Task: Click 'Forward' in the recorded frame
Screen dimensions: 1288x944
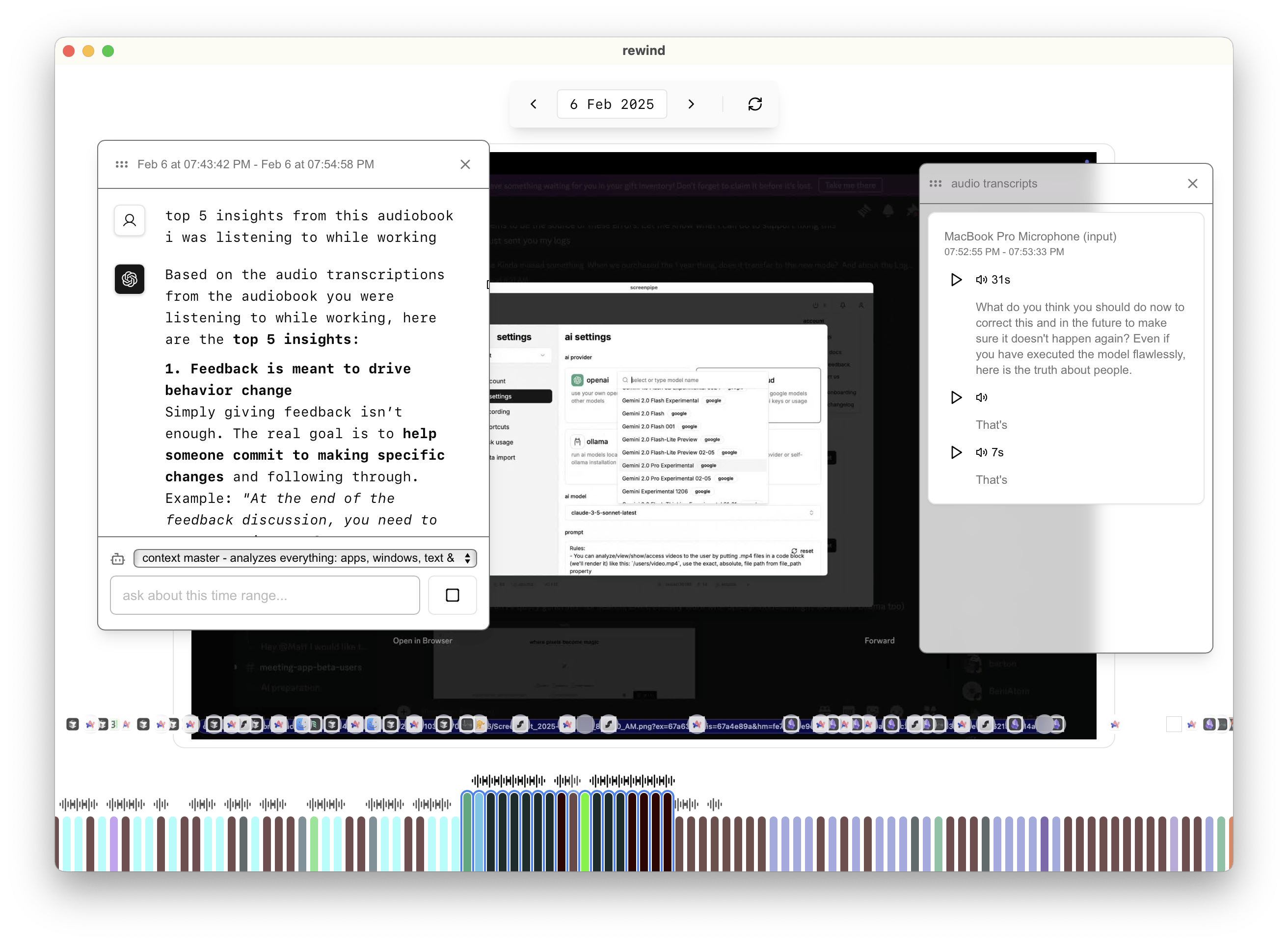Action: [879, 641]
